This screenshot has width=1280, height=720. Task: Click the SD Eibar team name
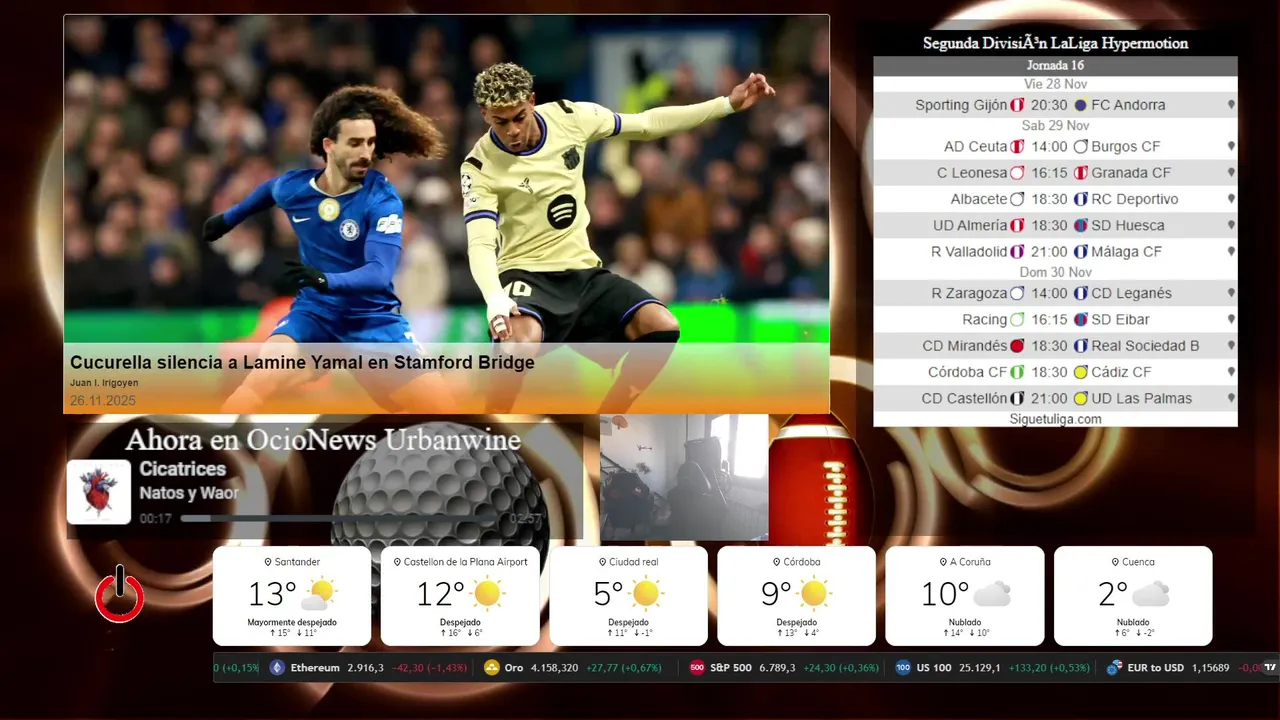[x=1120, y=320]
